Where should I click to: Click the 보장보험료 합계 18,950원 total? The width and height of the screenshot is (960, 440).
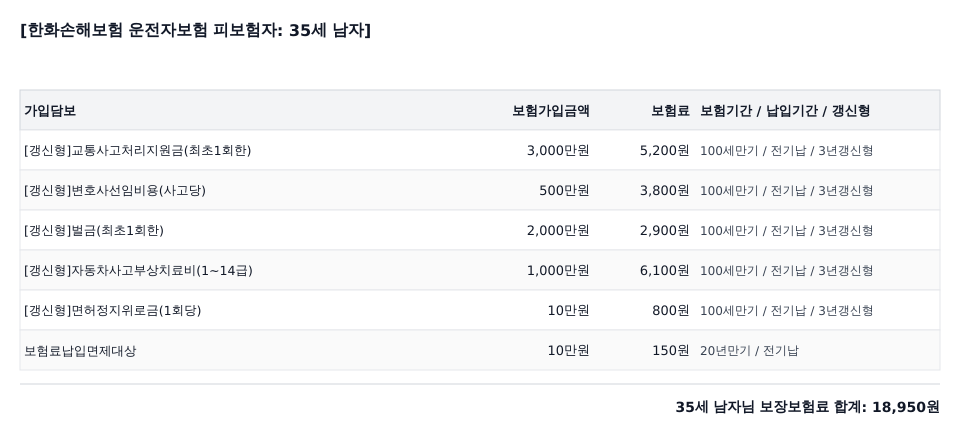tap(808, 407)
